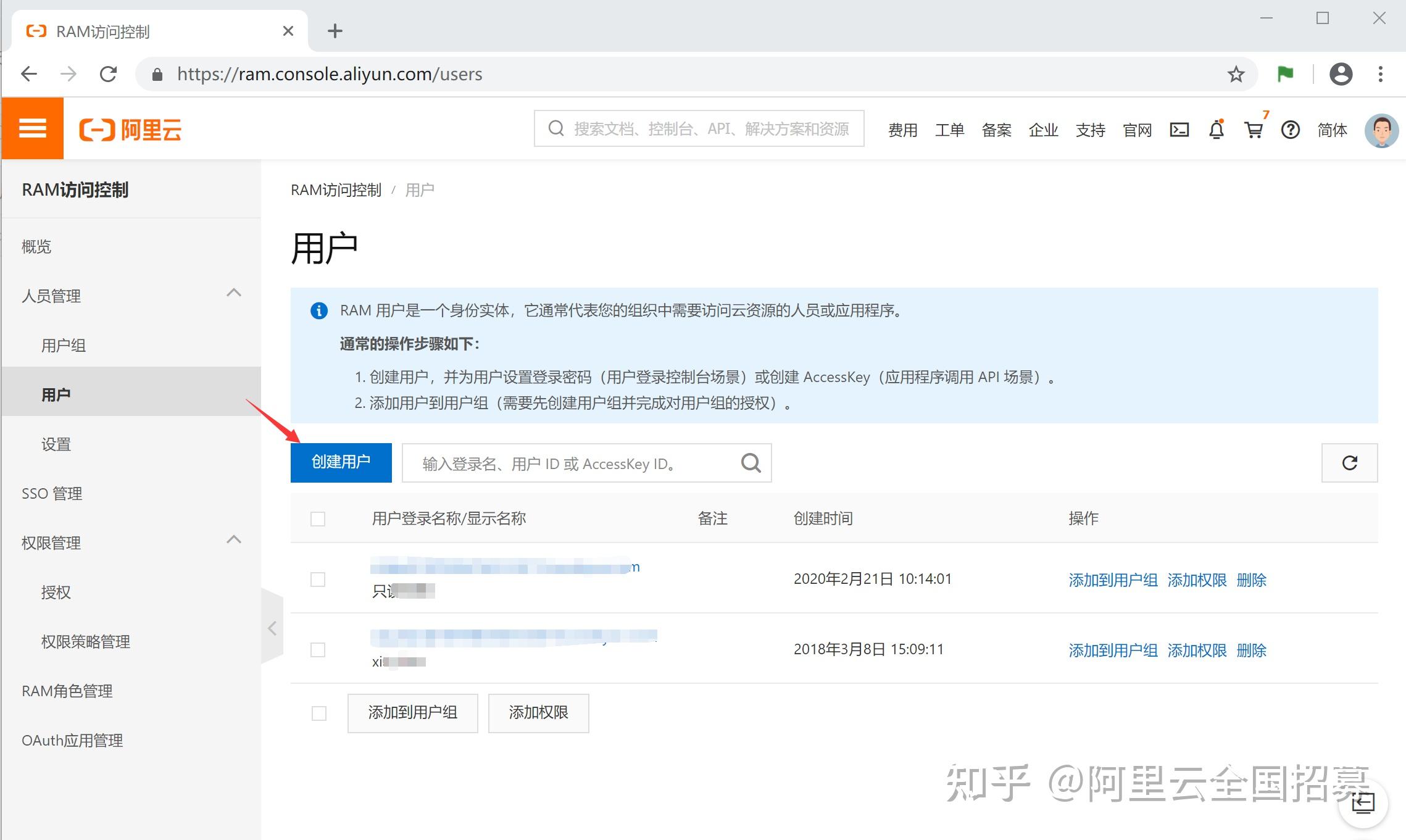The height and width of the screenshot is (840, 1406).
Task: Click the bottom 添加到用户组 button
Action: point(413,713)
